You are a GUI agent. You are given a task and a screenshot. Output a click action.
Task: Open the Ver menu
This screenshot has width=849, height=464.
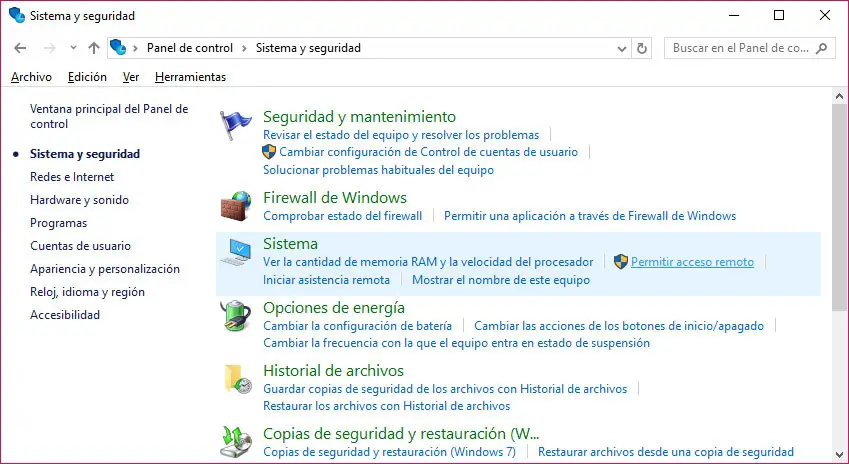131,77
